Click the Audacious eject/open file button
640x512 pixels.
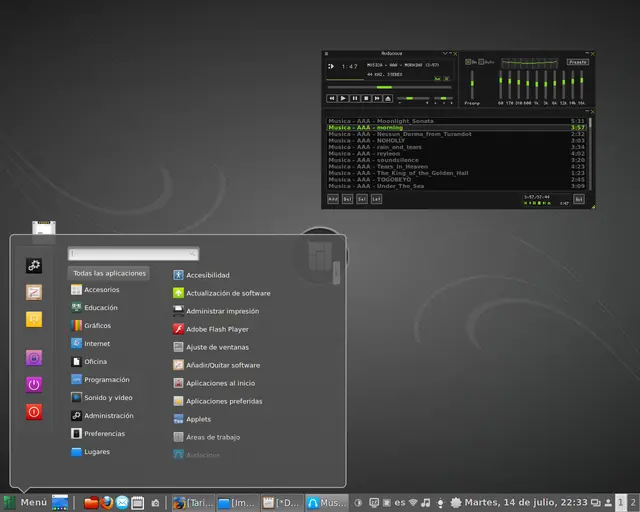click(388, 98)
